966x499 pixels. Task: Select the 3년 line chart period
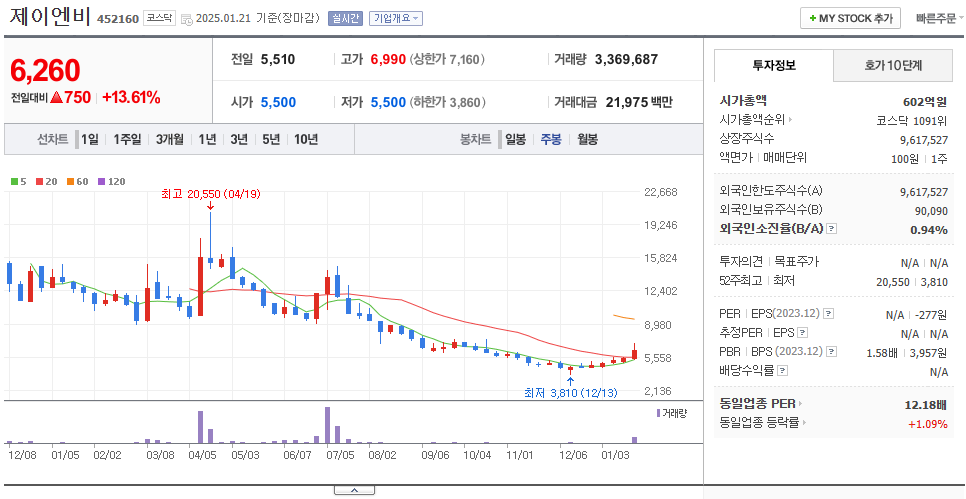coord(239,139)
